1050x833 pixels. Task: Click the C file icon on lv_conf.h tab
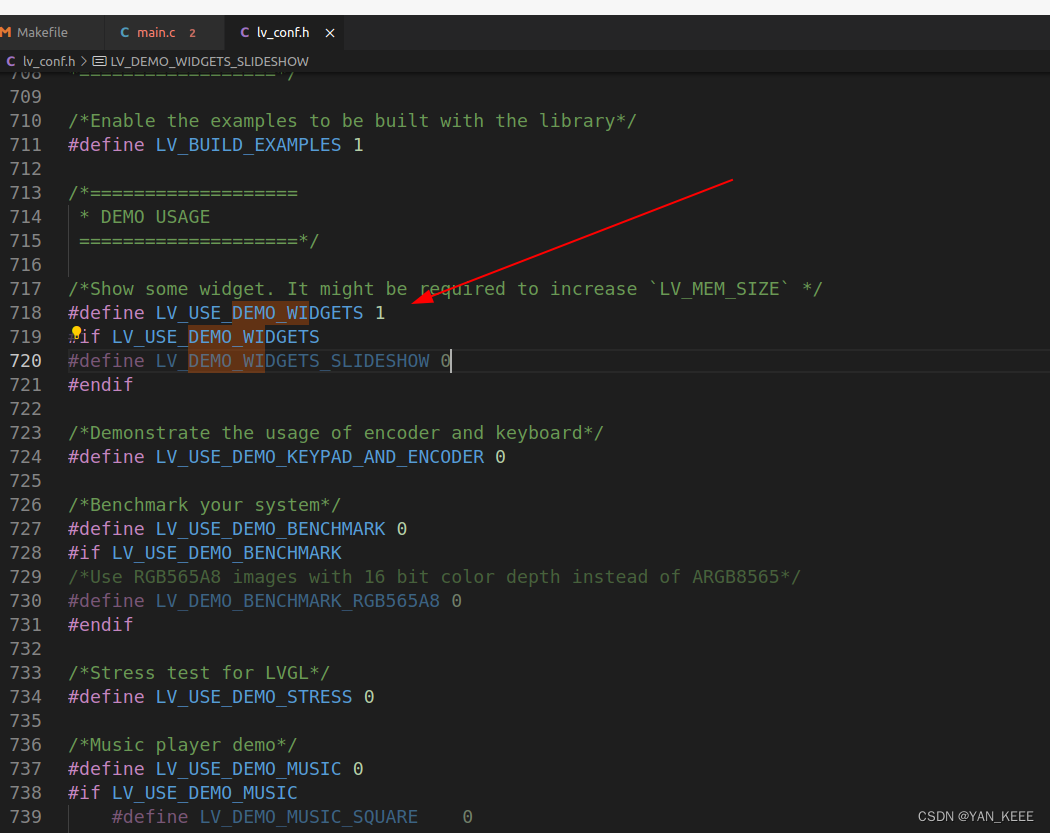pos(244,32)
